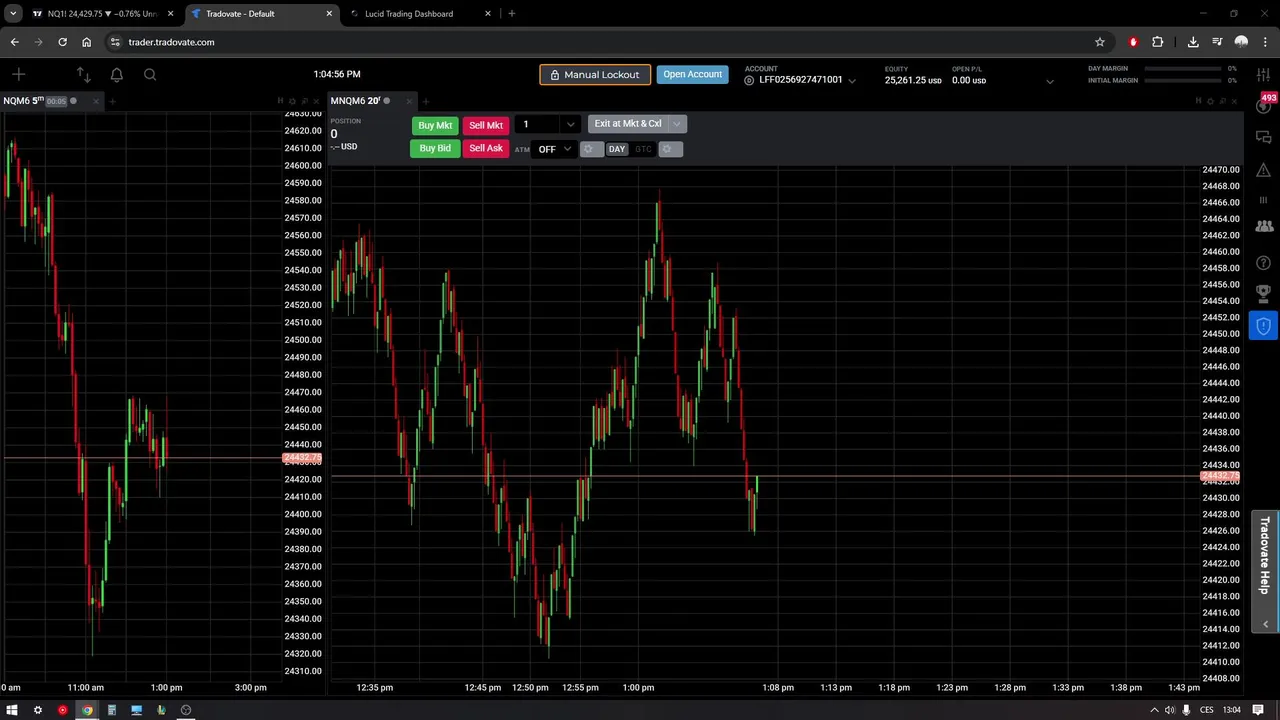Open Chrome downloads icon
Viewport: 1280px width, 720px height.
click(1193, 42)
